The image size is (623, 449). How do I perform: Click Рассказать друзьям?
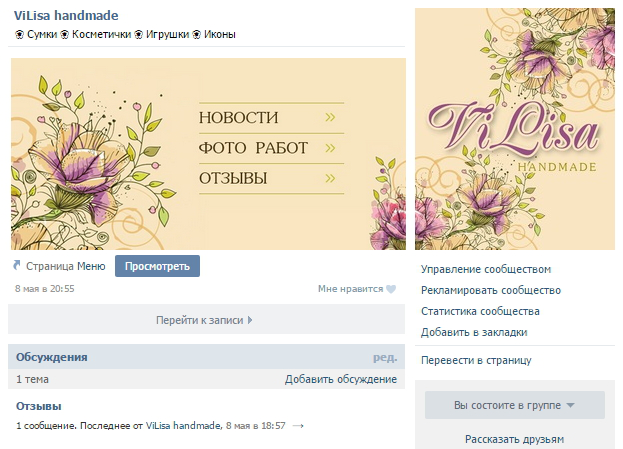click(x=515, y=439)
